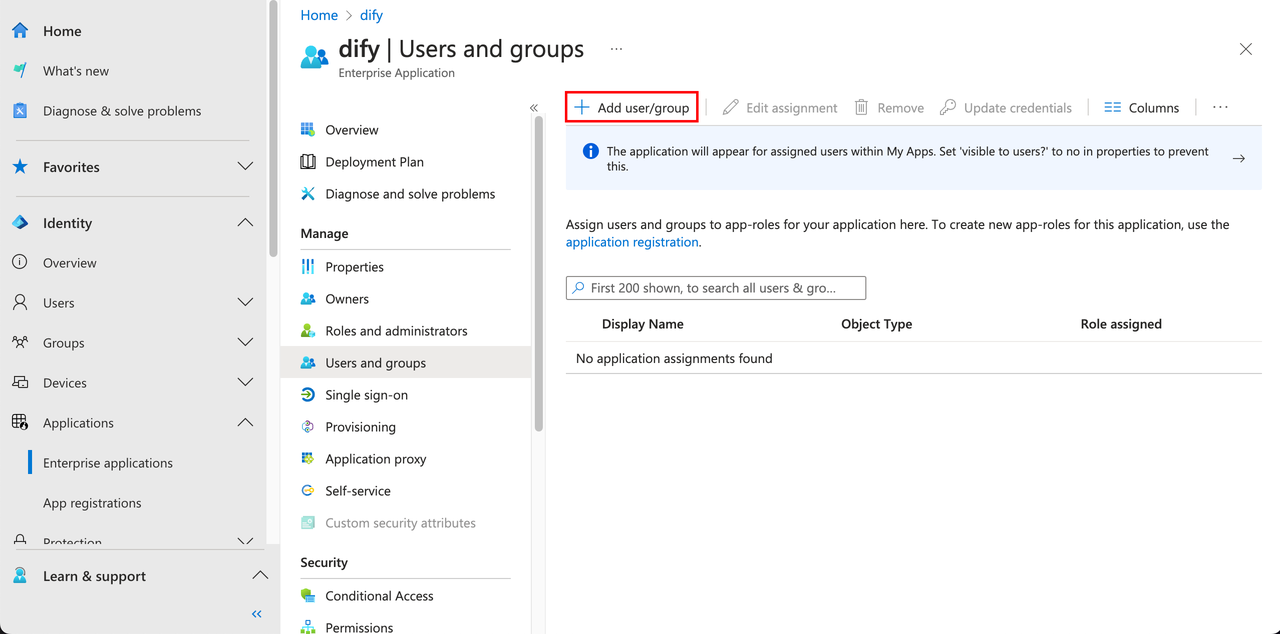This screenshot has width=1280, height=634.
Task: Select Users and groups in the dify menu
Action: (406, 363)
